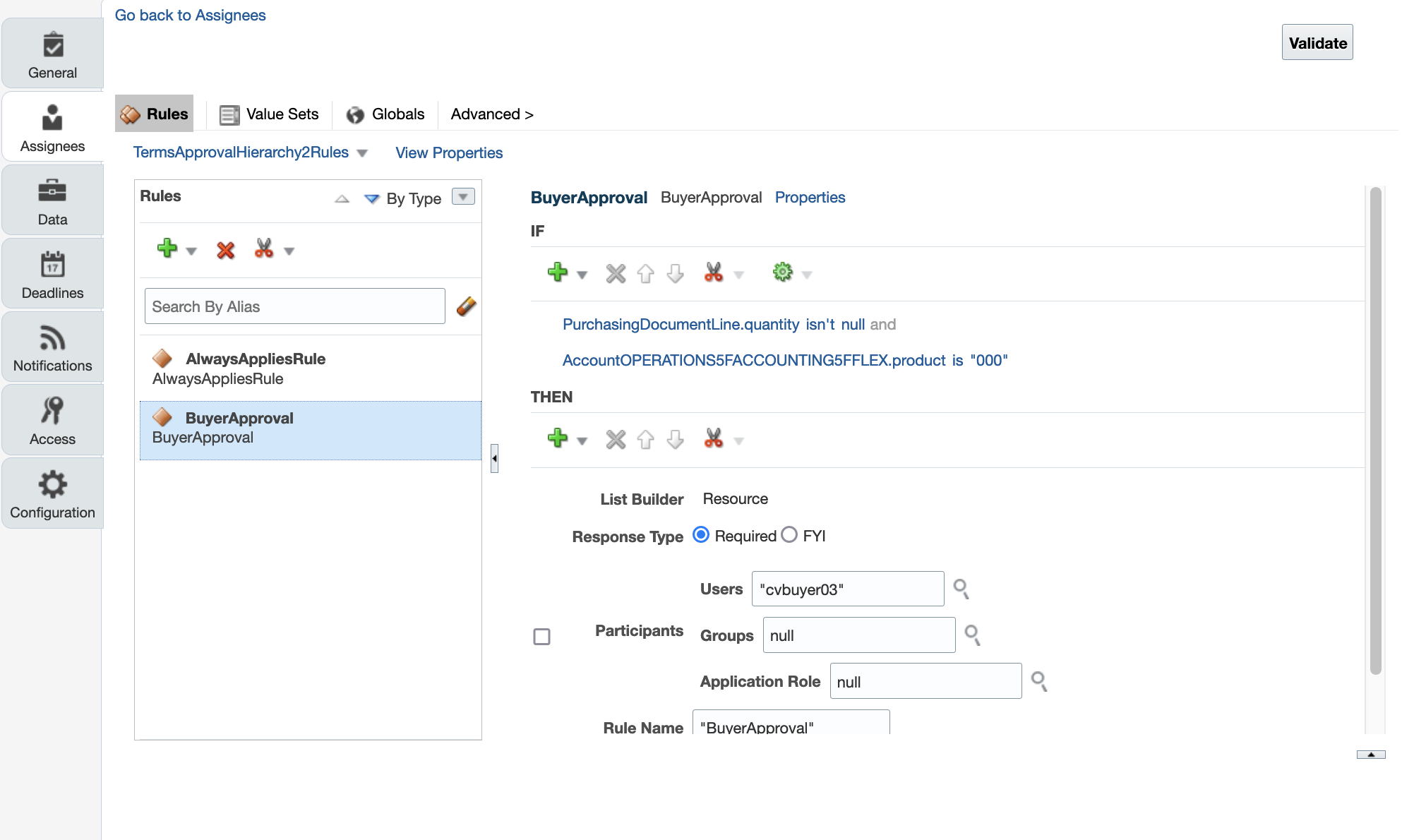Viewport: 1426px width, 840px height.
Task: Click the clear search eraser icon
Action: (x=466, y=306)
